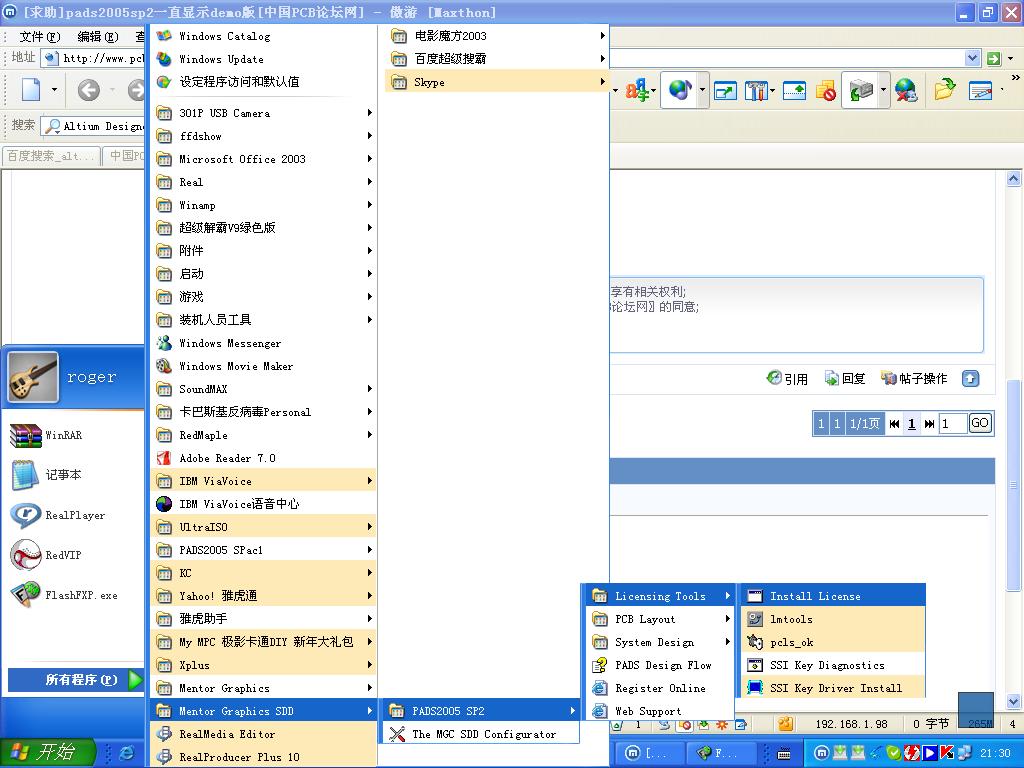Open Adobe Reader 7.0
Screen dimensions: 1024x768
click(264, 458)
